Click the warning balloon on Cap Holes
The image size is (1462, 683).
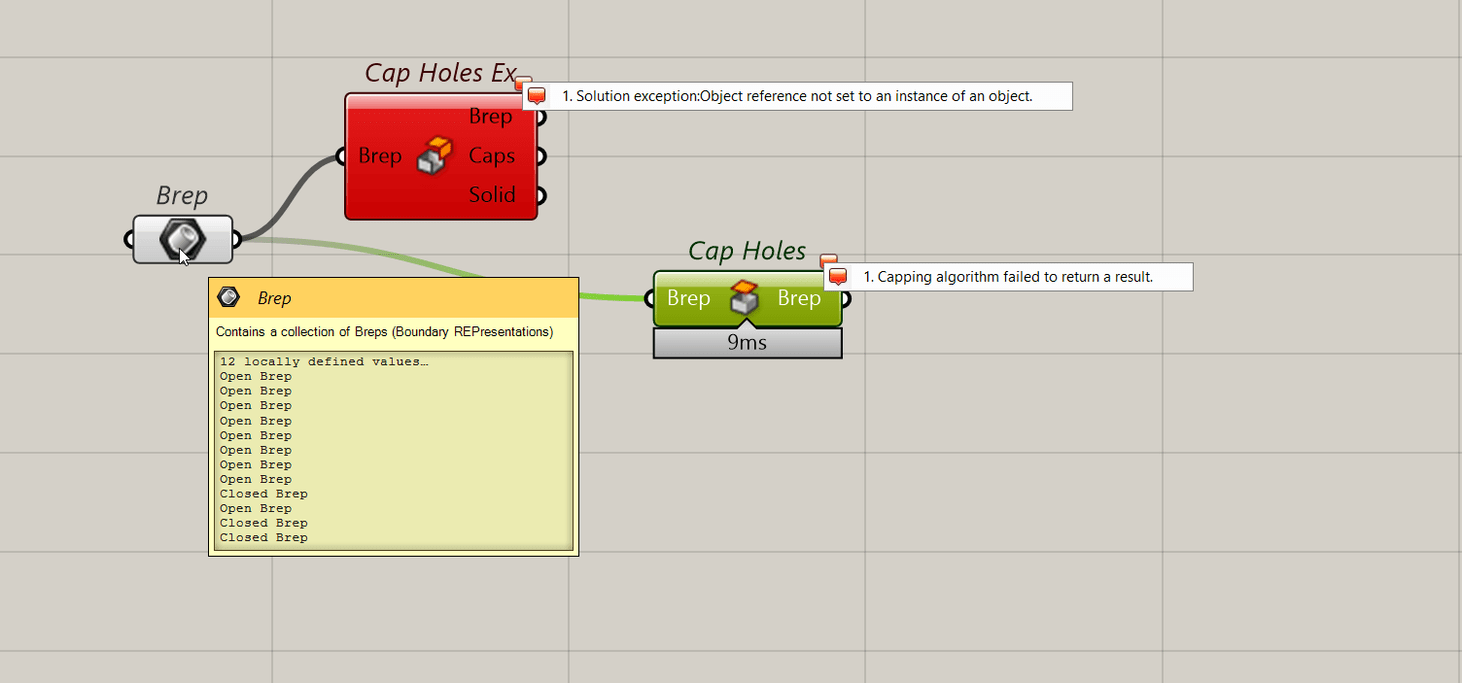[828, 260]
